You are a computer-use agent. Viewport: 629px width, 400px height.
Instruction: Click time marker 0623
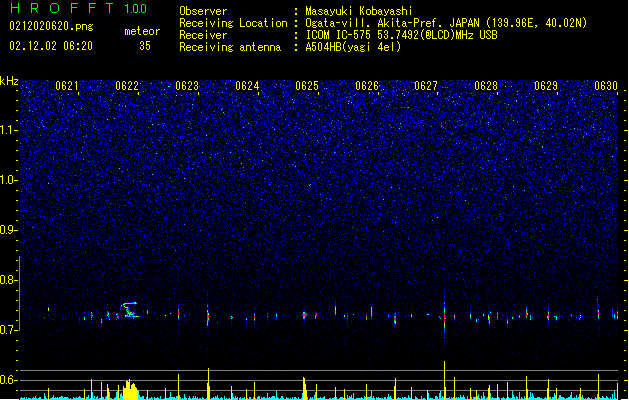click(187, 86)
